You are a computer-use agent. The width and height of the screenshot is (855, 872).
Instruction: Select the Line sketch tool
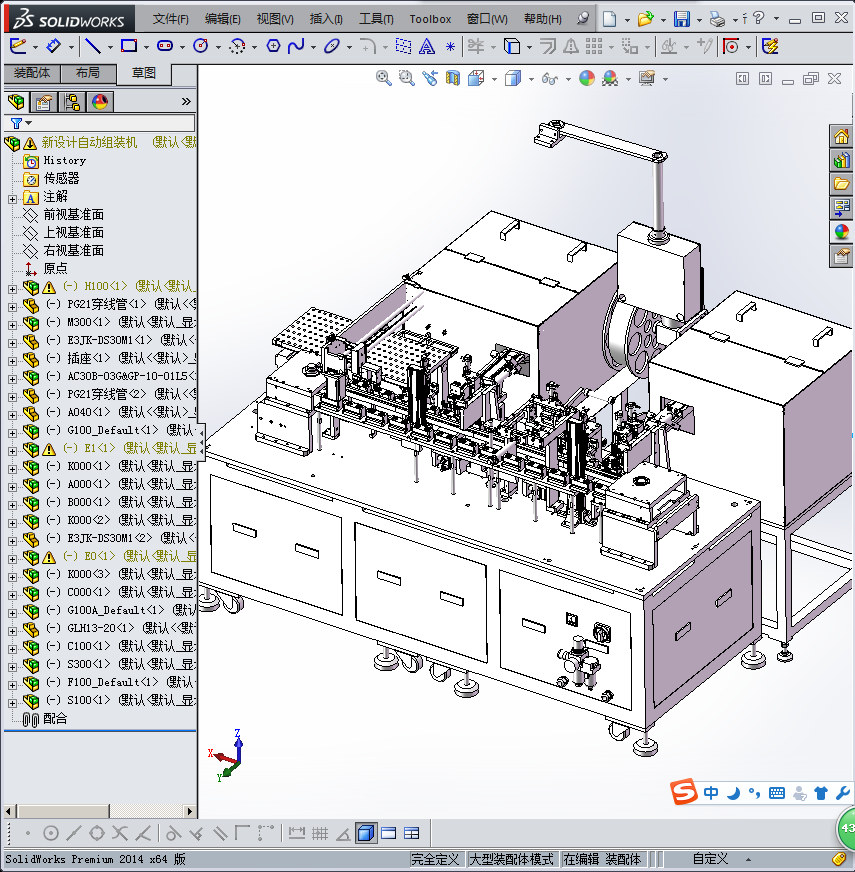click(93, 46)
